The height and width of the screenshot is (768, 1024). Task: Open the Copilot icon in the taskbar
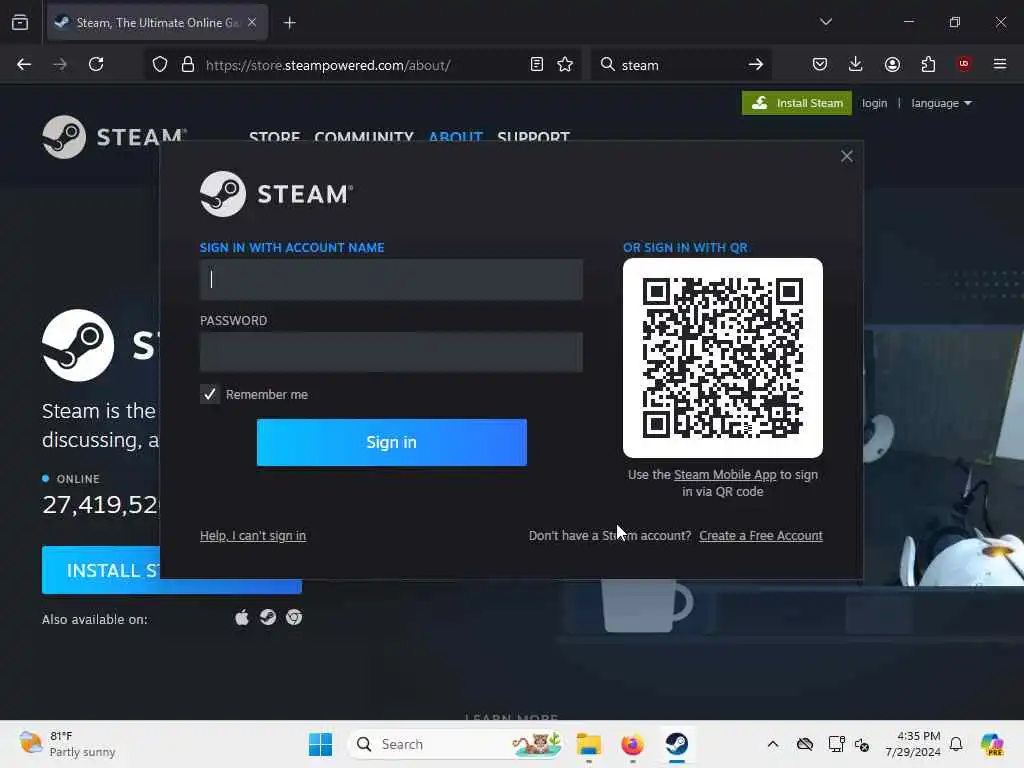(x=992, y=744)
